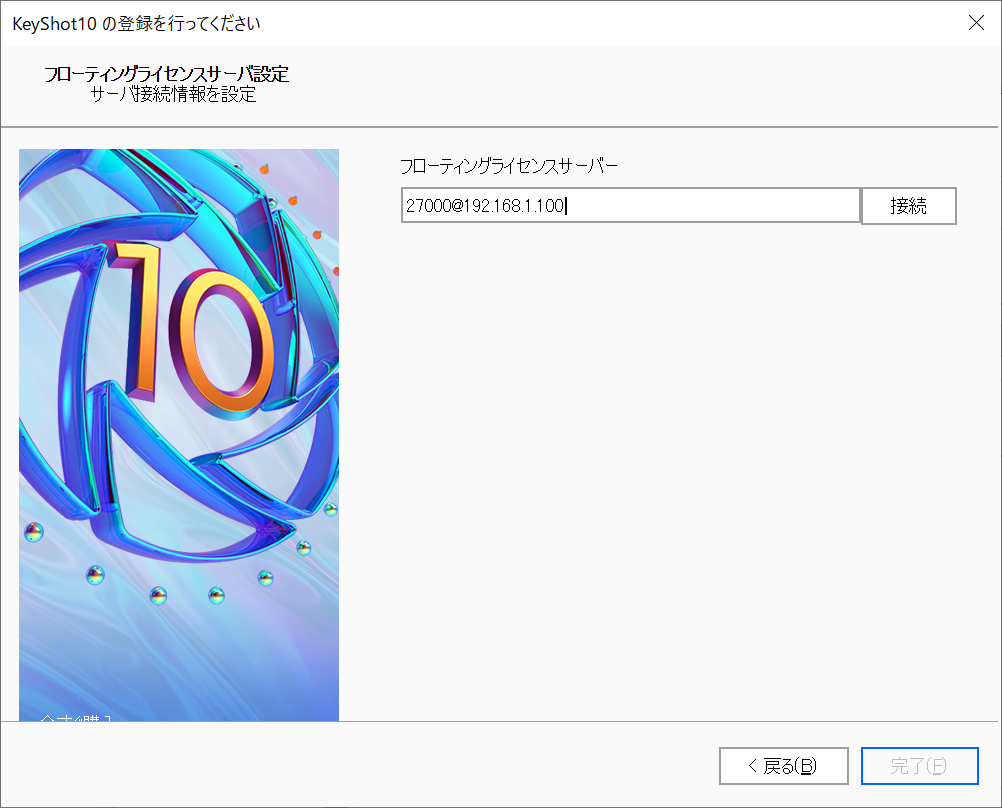
Task: Close the KeyShot10 registration dialog
Action: [x=976, y=23]
